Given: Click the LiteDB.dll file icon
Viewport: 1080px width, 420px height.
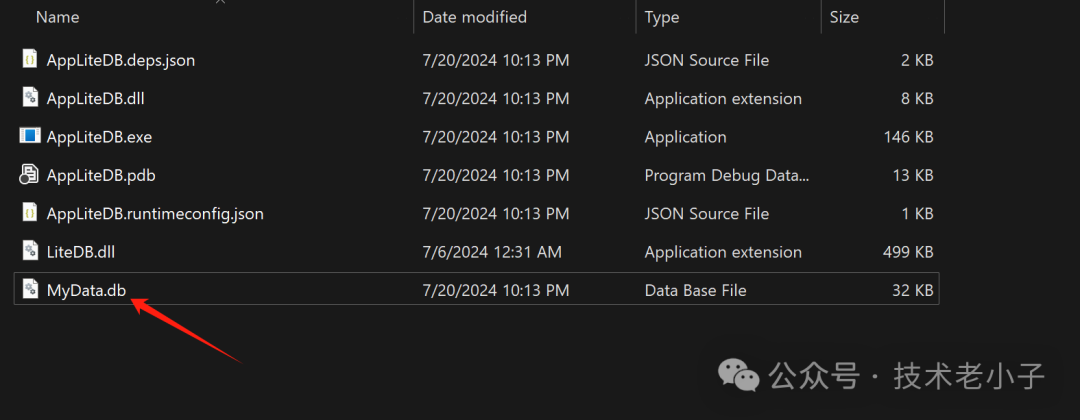Looking at the screenshot, I should point(30,251).
